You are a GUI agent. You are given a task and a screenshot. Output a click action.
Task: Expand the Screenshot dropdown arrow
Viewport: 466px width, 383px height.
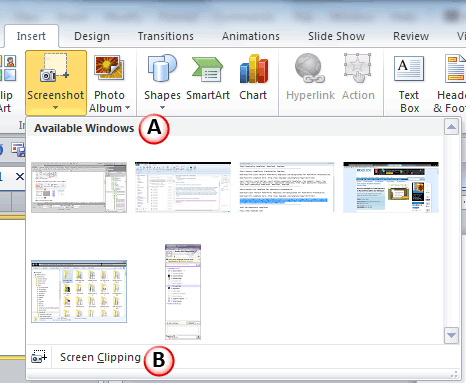pos(55,107)
